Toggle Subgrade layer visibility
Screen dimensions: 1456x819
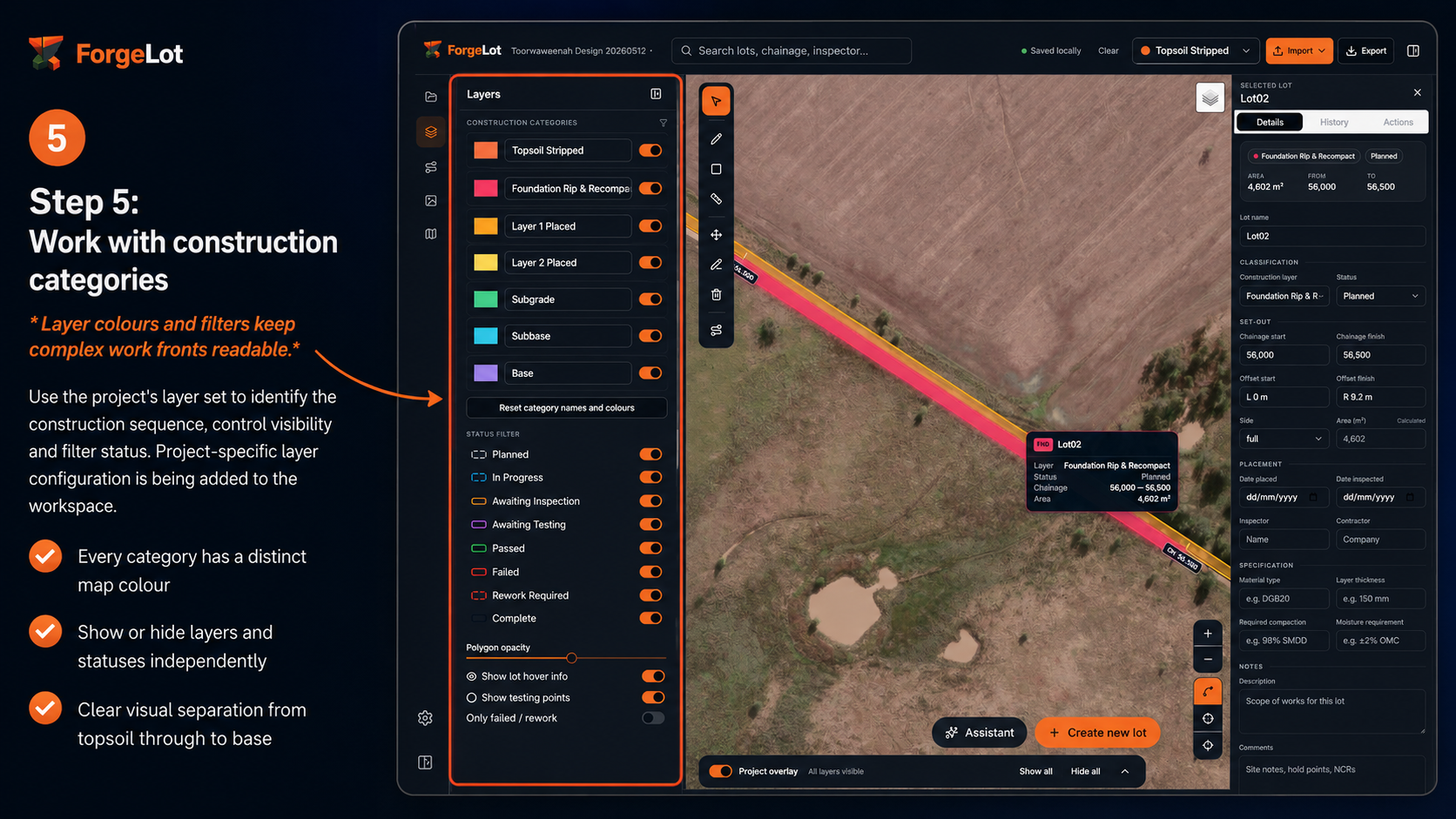click(x=650, y=299)
